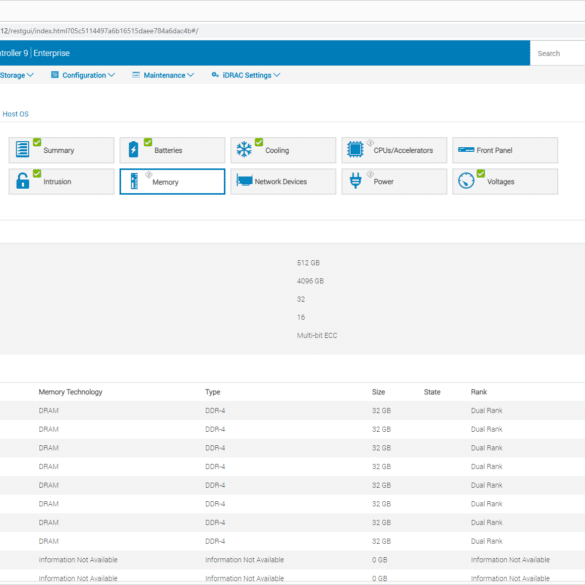Screen dimensions: 585x585
Task: Open the Network Devices card icon
Action: pyautogui.click(x=244, y=181)
